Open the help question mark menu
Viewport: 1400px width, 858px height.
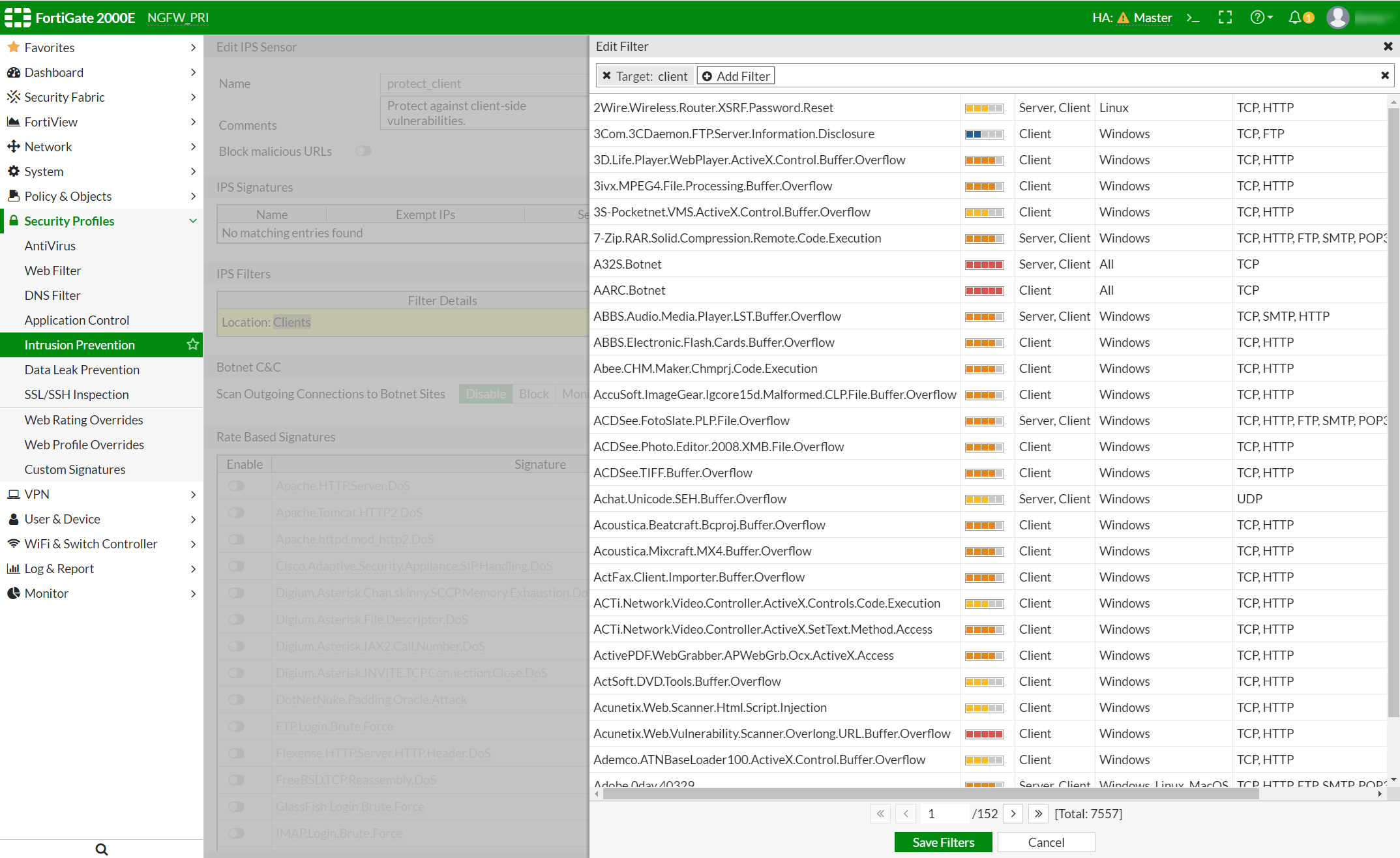pyautogui.click(x=1261, y=18)
